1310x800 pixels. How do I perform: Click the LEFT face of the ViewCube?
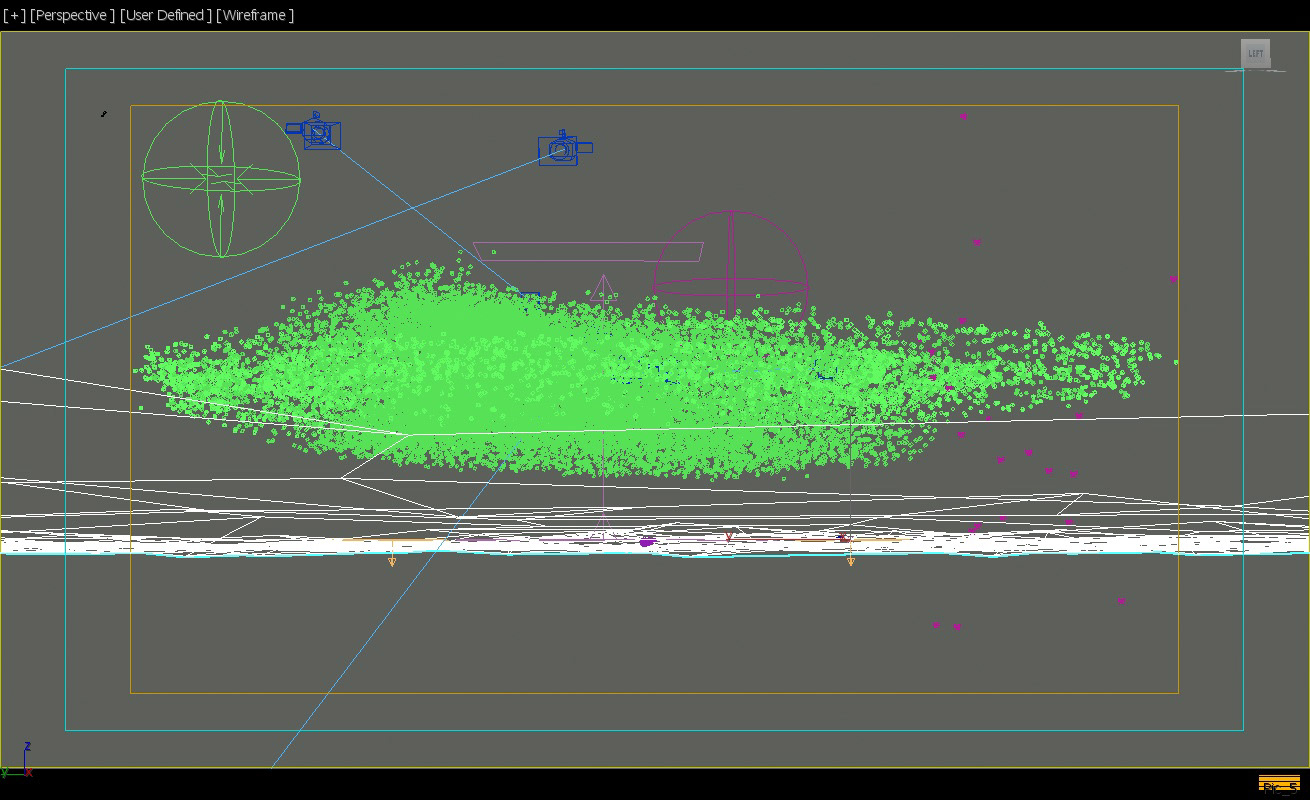(1255, 53)
